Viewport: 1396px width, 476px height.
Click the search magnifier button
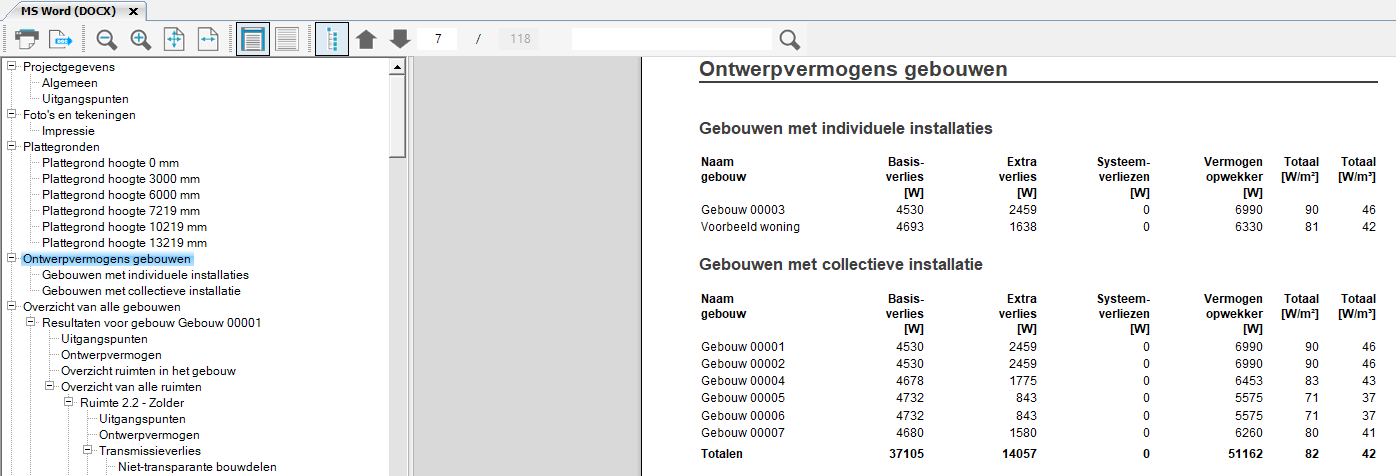click(x=790, y=40)
